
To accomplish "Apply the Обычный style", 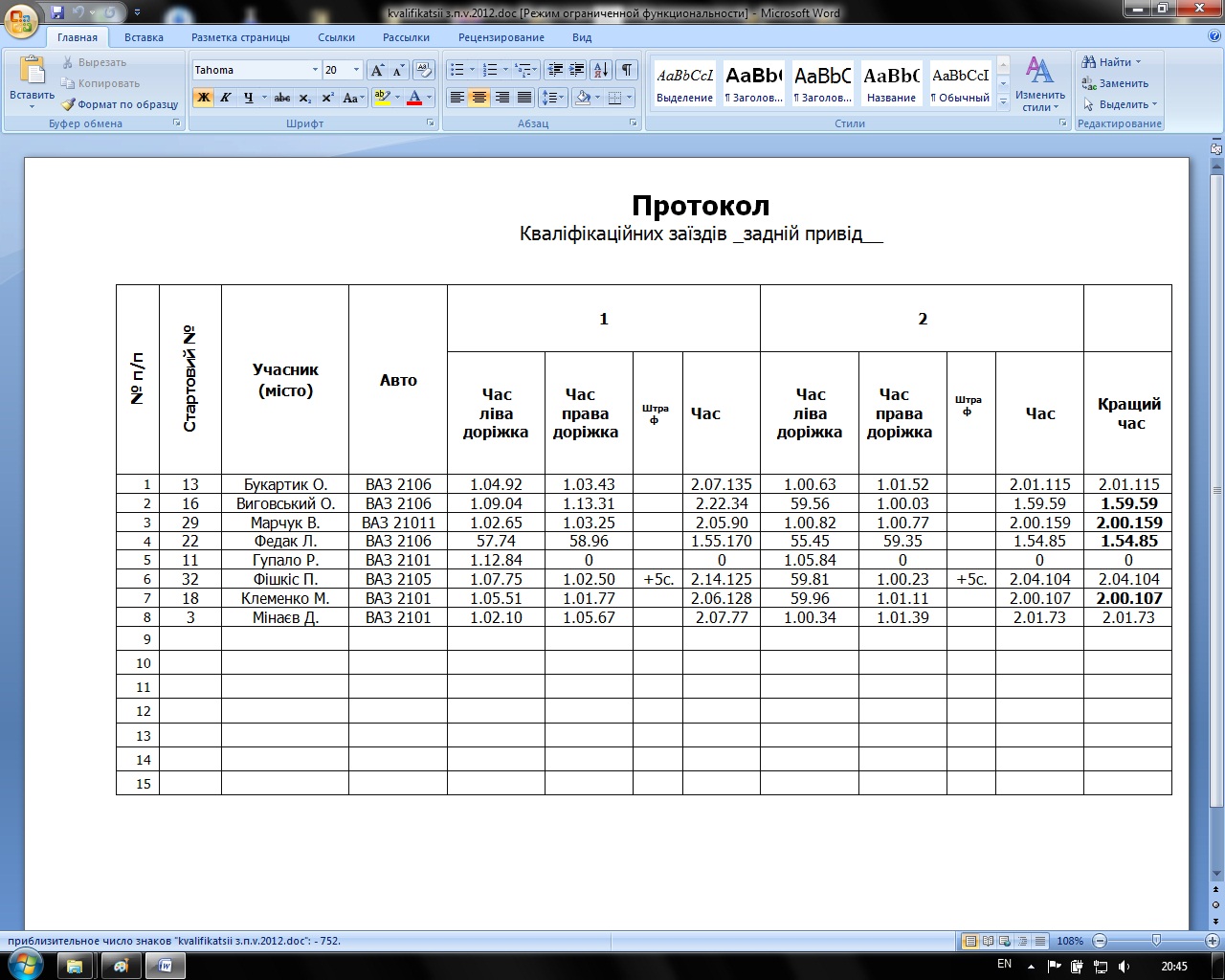I will pos(960,83).
